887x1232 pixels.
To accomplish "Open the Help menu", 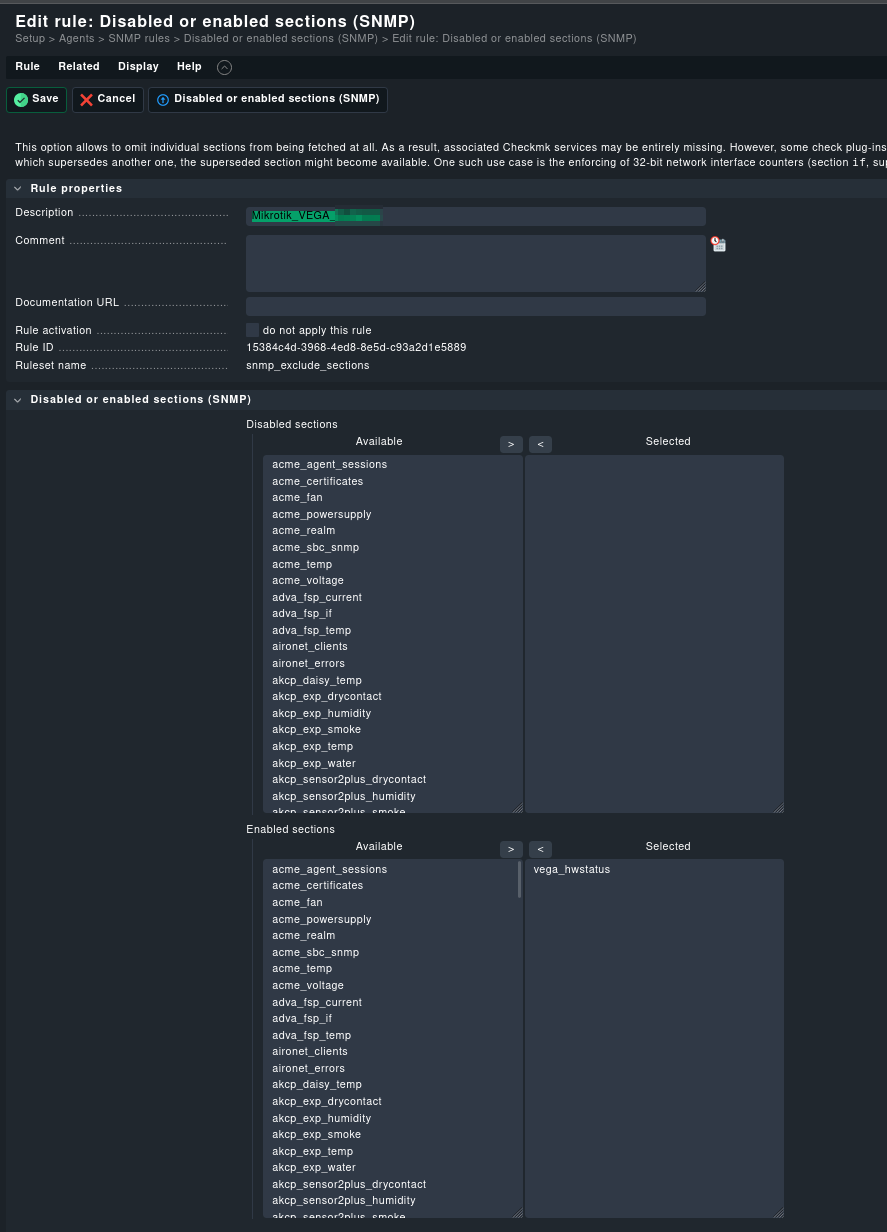I will (x=189, y=67).
